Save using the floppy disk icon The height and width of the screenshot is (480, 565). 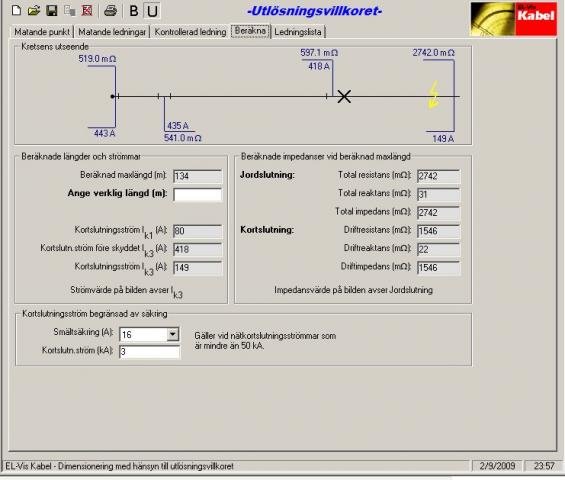pyautogui.click(x=52, y=10)
